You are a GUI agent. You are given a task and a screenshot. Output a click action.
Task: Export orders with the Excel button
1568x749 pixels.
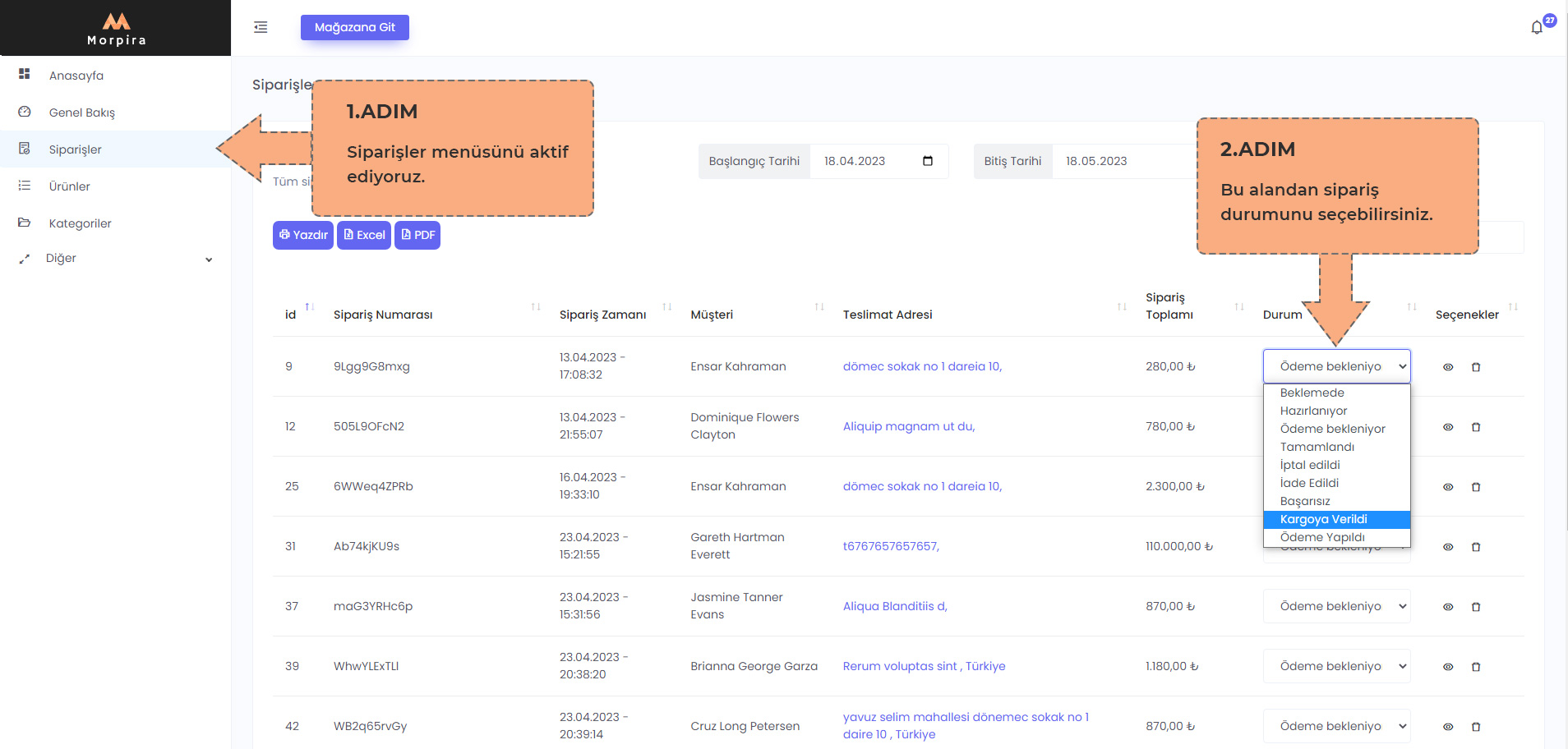point(364,235)
